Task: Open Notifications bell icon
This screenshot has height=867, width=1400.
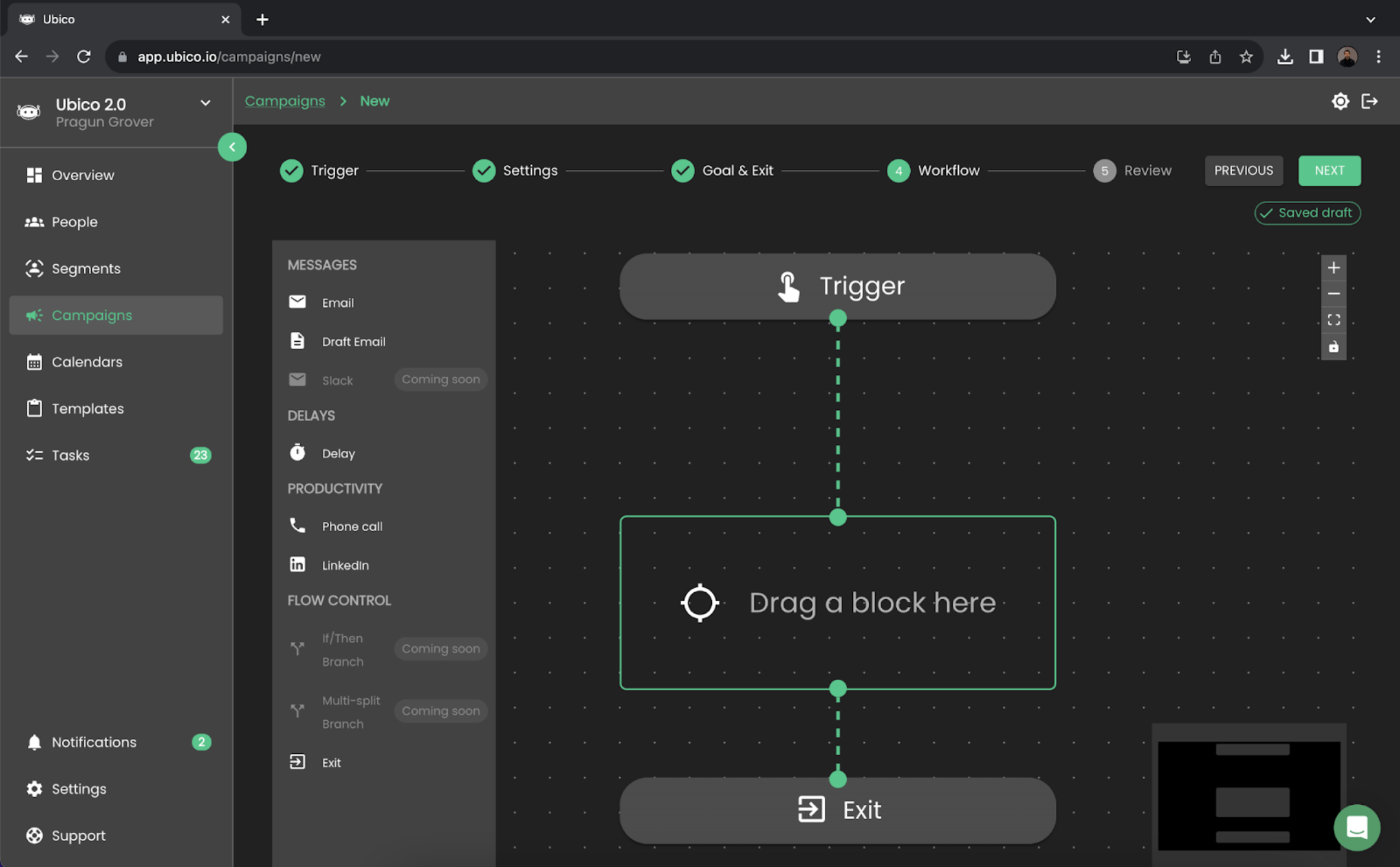Action: [34, 742]
